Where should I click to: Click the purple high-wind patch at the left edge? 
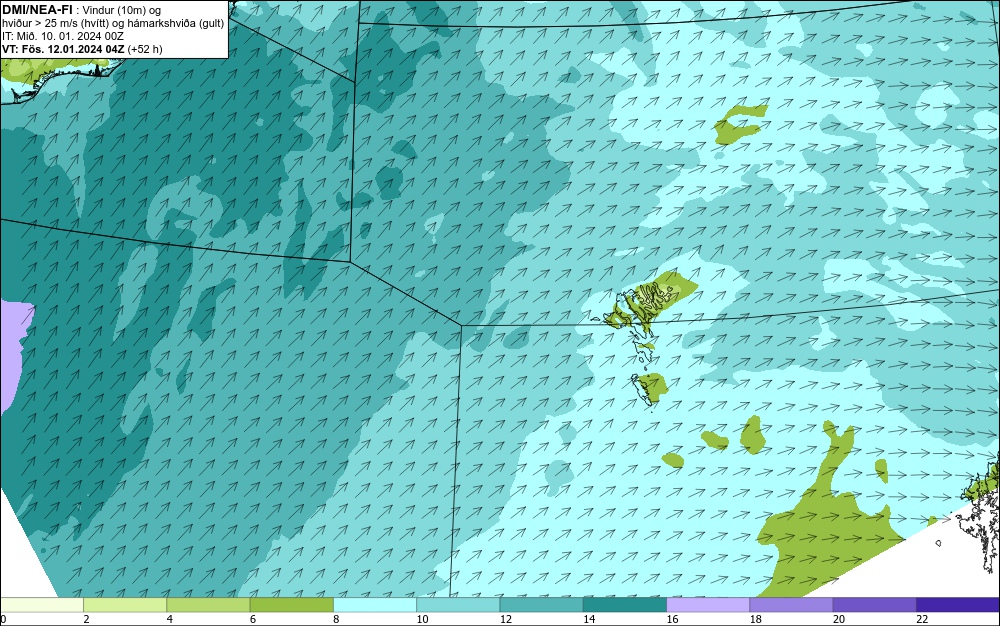tap(14, 355)
